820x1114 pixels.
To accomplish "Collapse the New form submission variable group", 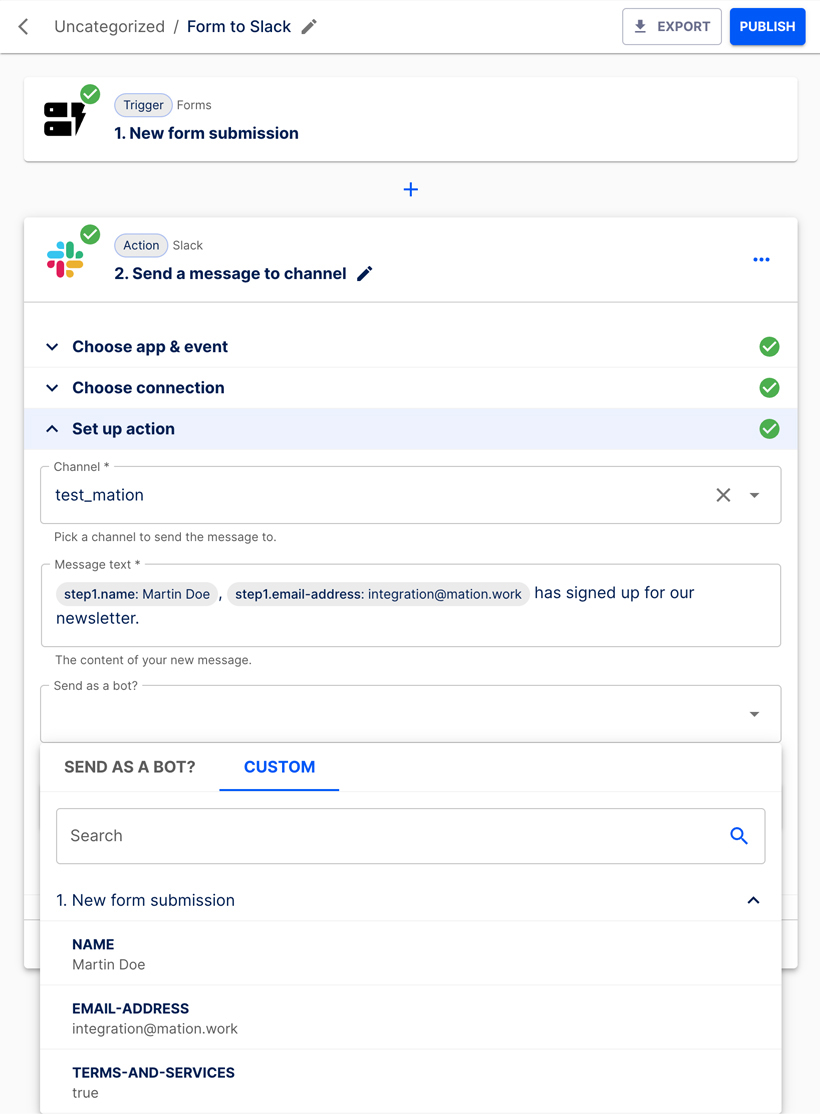I will 753,900.
